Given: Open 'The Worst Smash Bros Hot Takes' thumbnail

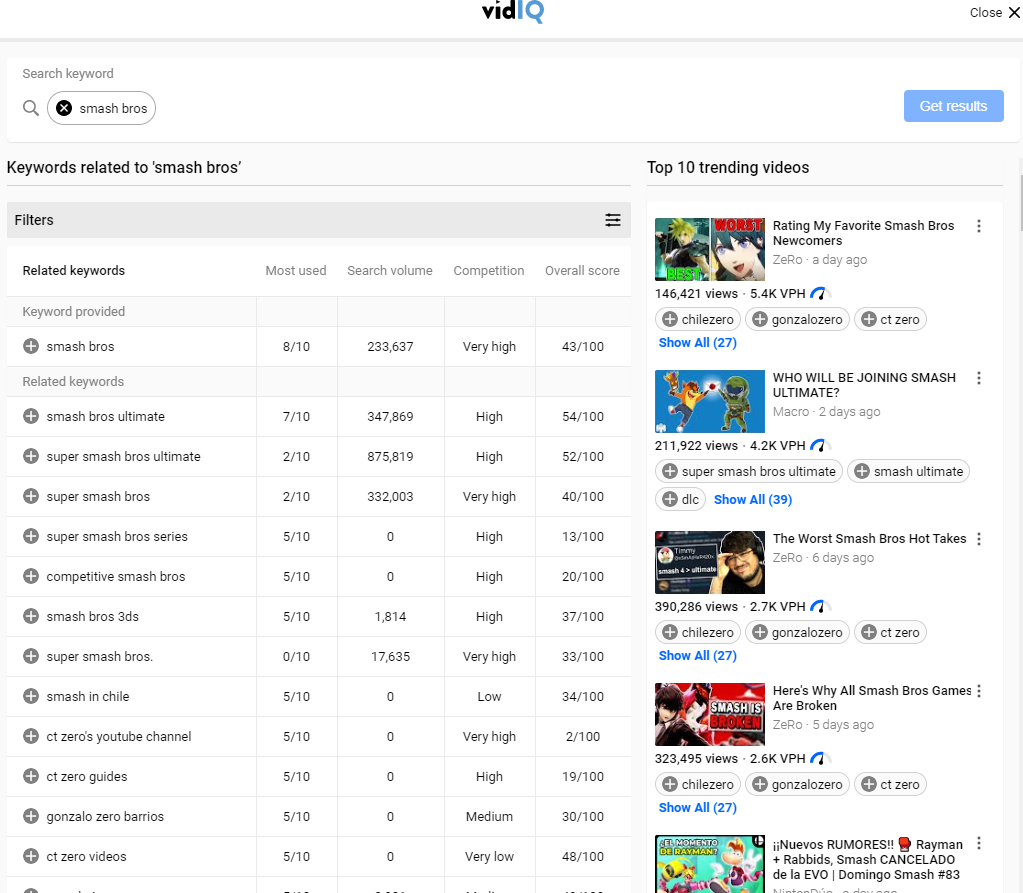Looking at the screenshot, I should coord(710,562).
